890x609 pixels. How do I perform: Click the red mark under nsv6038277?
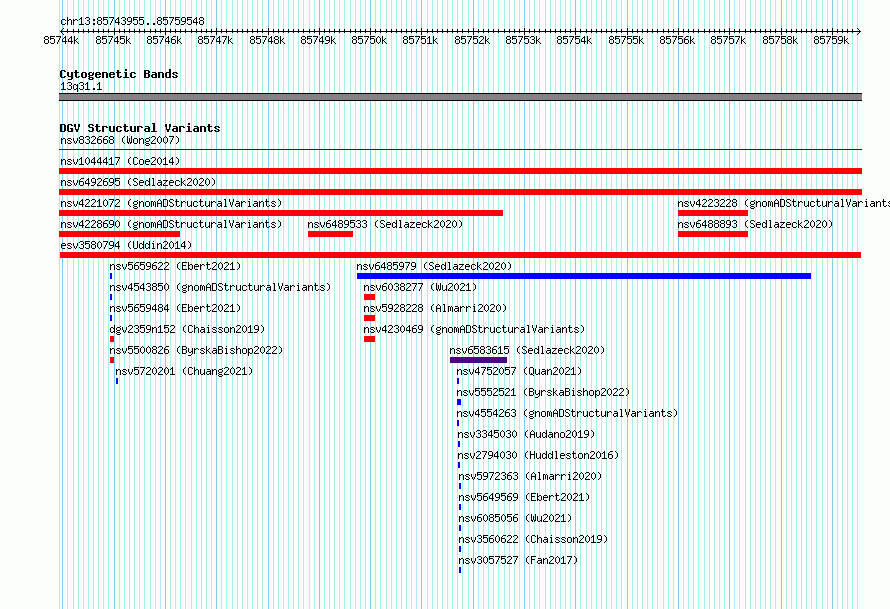tap(370, 297)
